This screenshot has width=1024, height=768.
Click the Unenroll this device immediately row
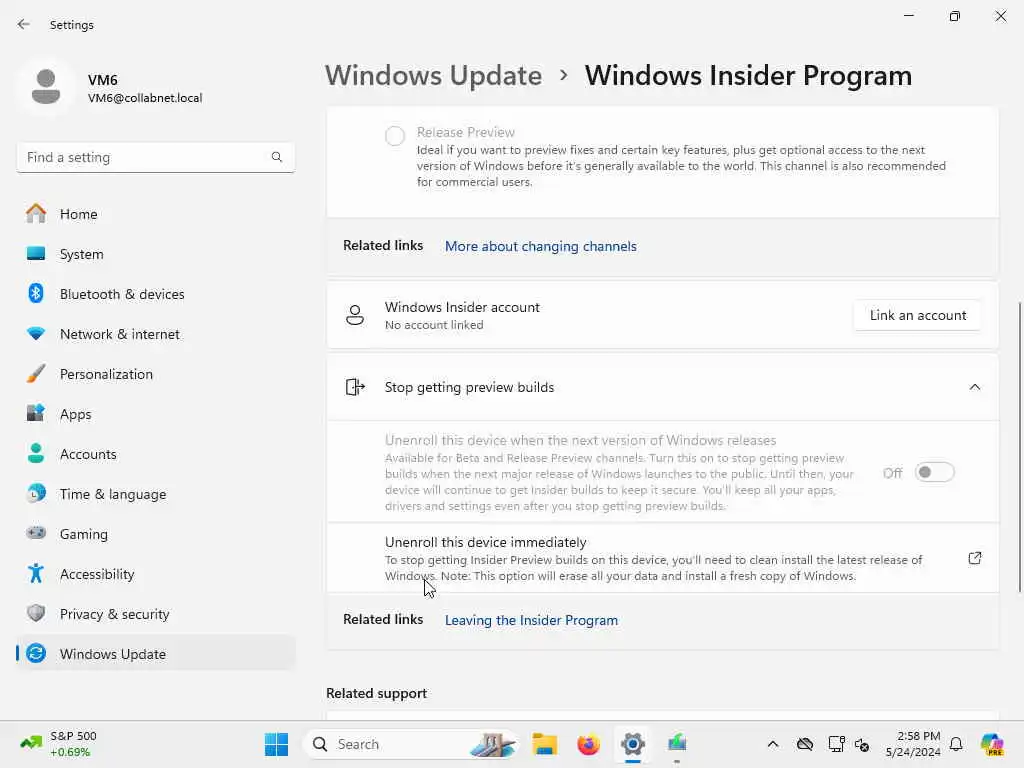click(662, 558)
